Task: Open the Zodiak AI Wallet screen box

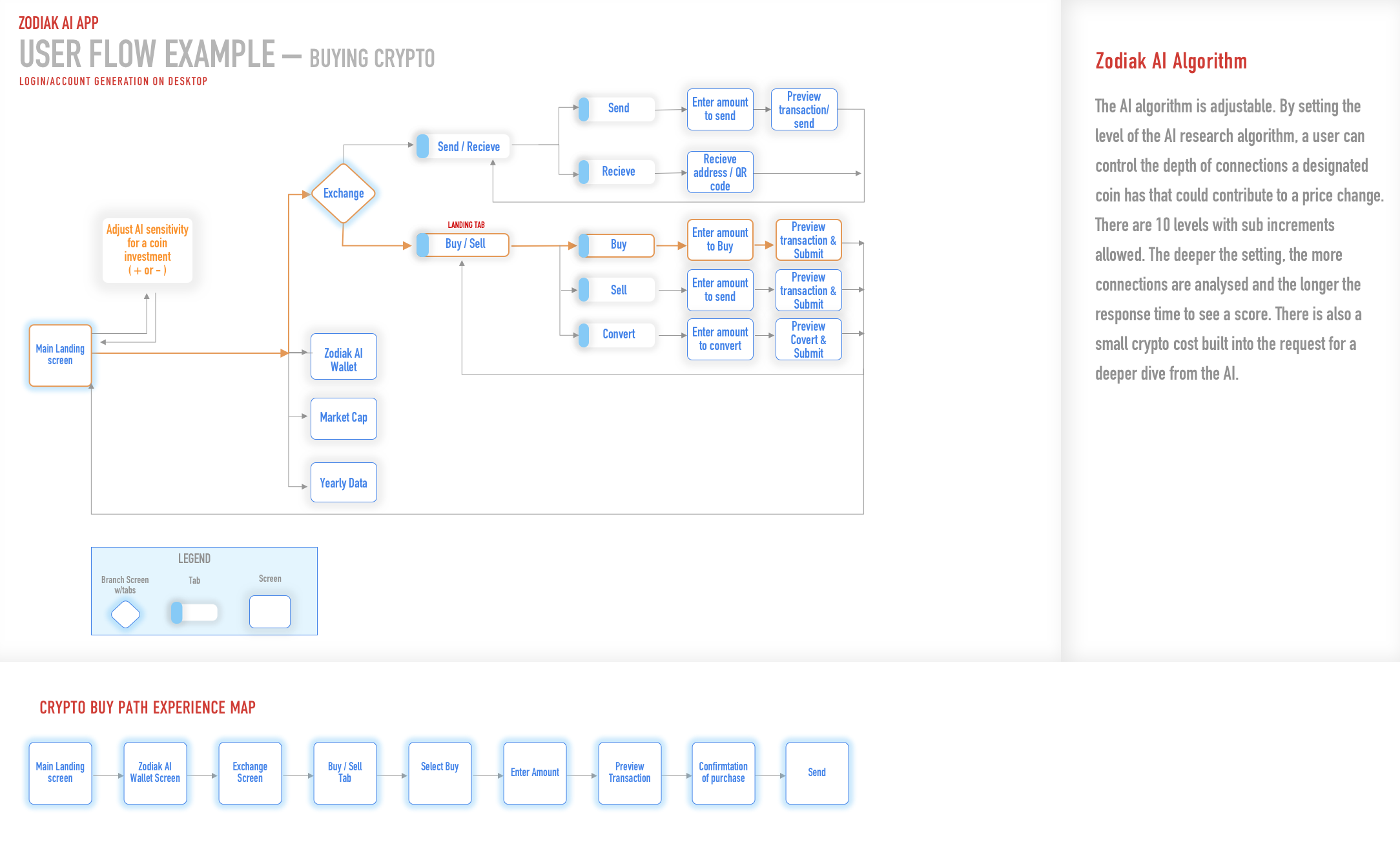Action: click(x=344, y=357)
